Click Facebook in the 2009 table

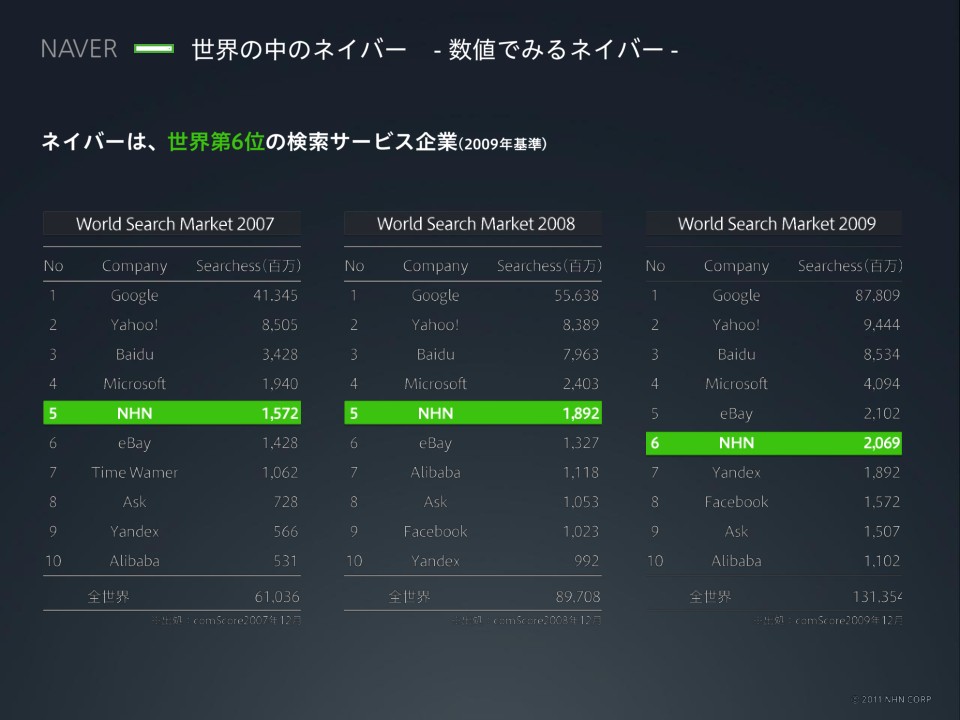736,502
